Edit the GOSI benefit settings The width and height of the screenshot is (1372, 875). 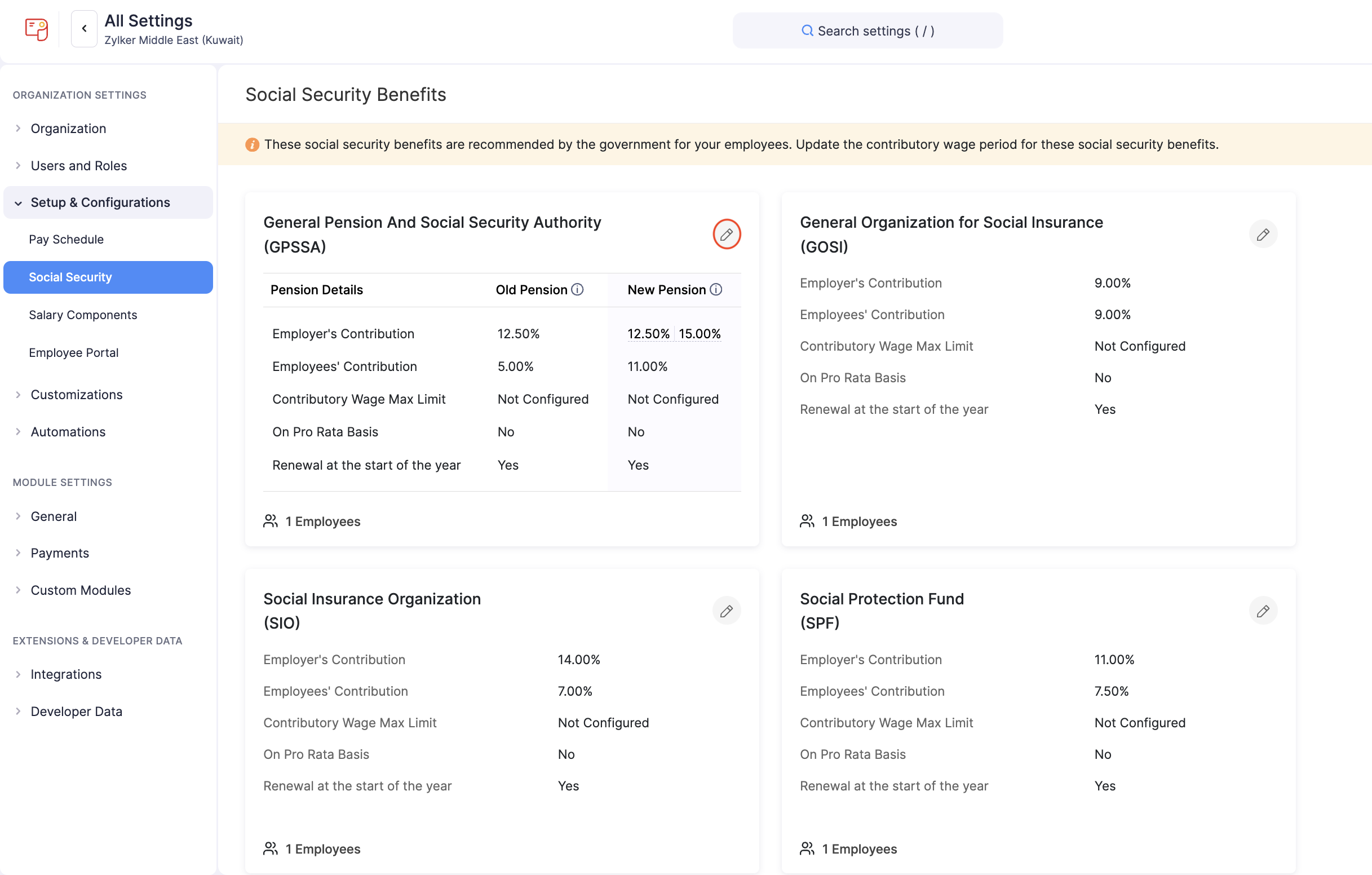point(1263,235)
